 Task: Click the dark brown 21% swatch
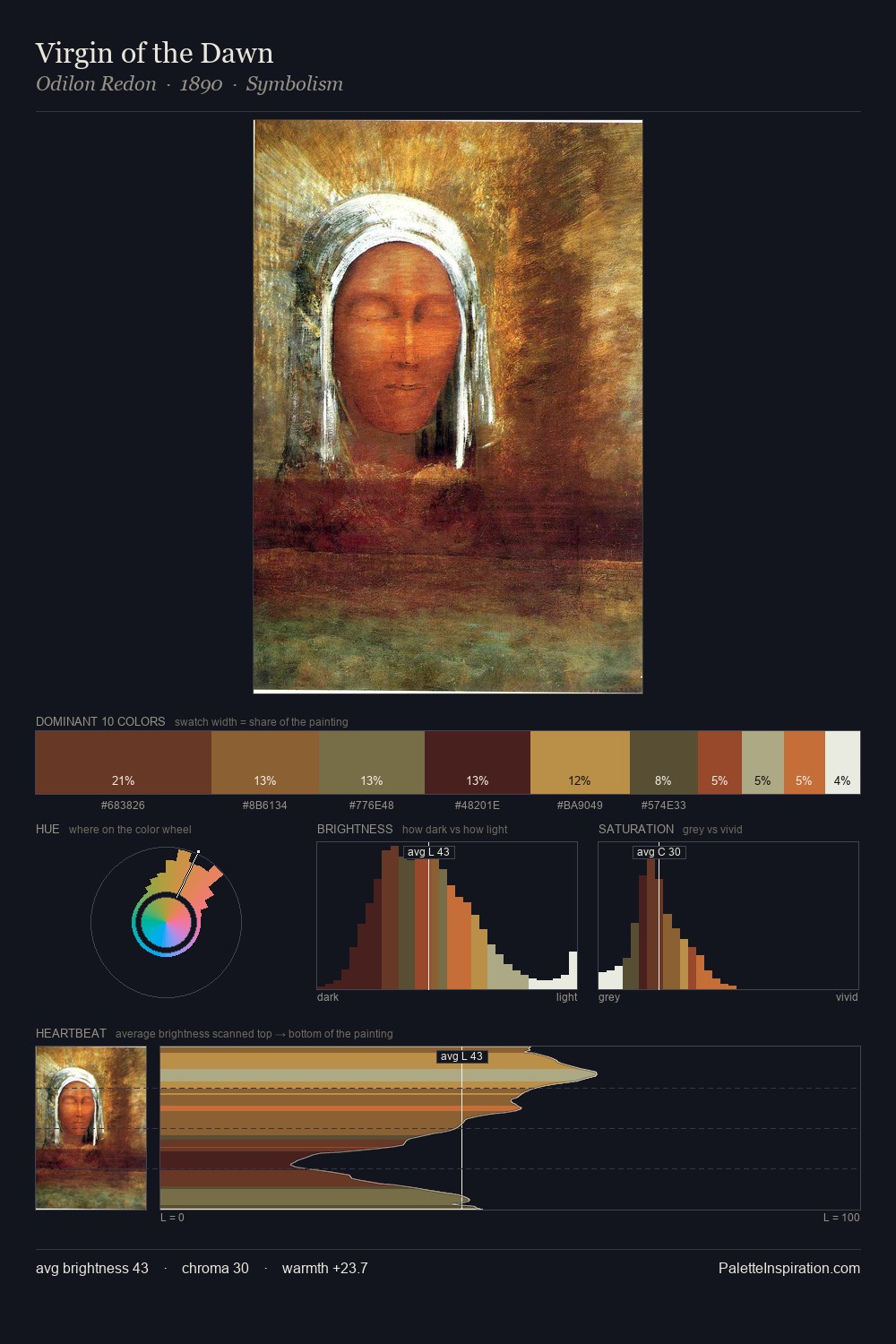(124, 762)
